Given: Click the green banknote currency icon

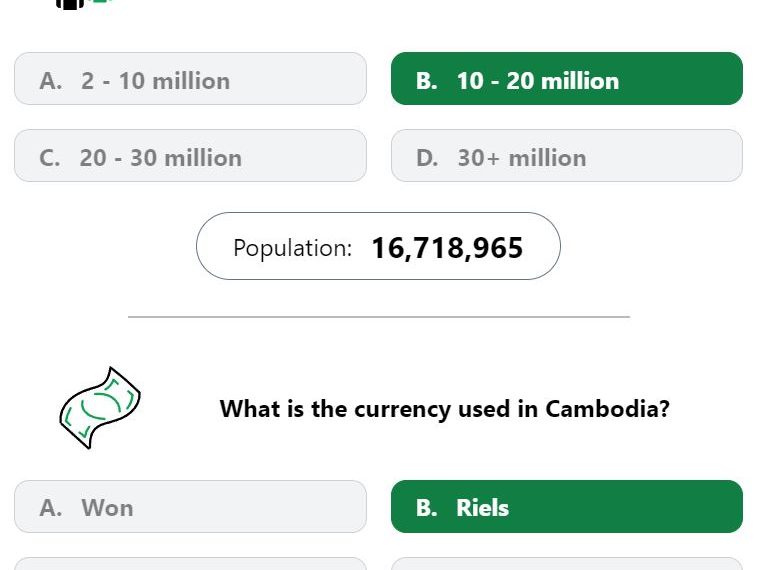Looking at the screenshot, I should point(99,407).
